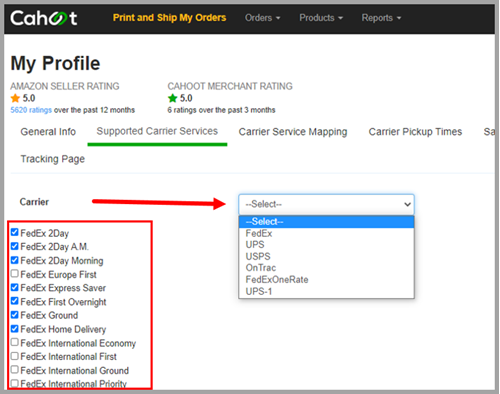Select Supported Carrier Services tab
The height and width of the screenshot is (394, 500).
(157, 131)
